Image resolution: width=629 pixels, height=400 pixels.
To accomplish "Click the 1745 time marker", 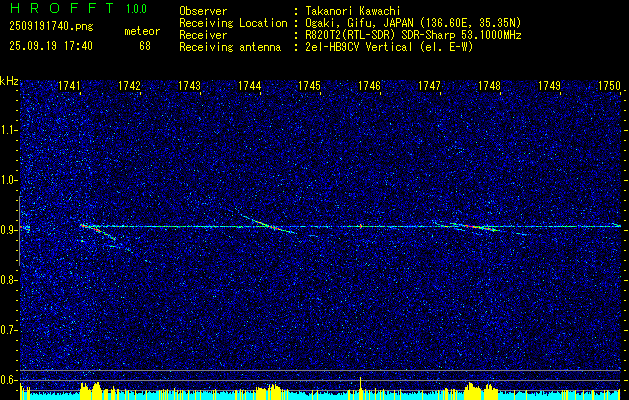I will (x=309, y=86).
